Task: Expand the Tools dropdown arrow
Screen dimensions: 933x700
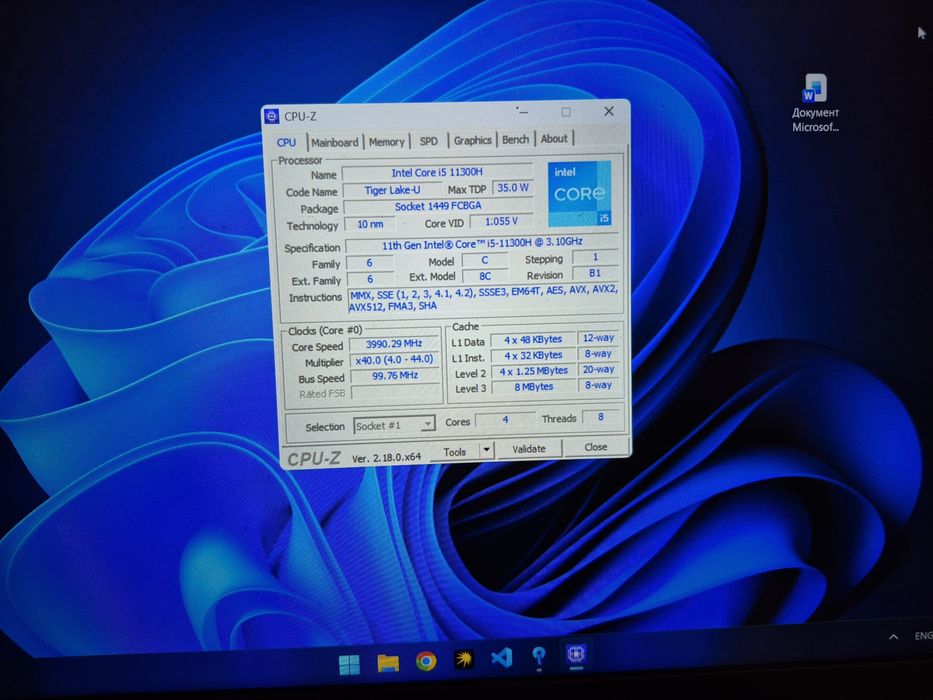Action: point(486,449)
